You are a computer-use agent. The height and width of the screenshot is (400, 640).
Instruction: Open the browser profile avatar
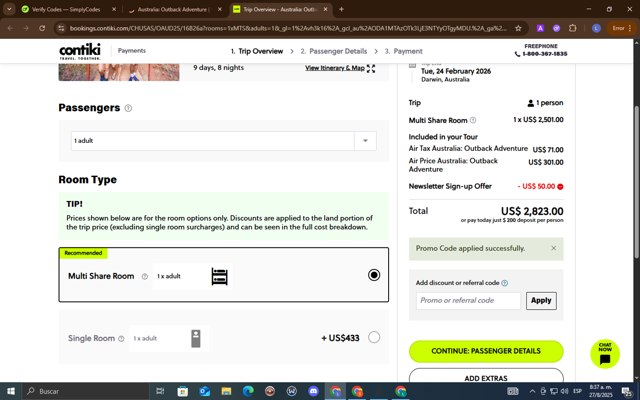596,28
